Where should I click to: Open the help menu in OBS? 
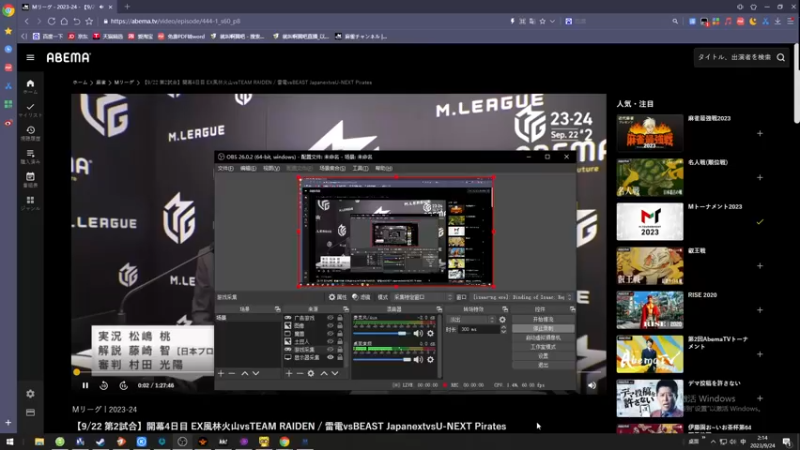point(384,168)
